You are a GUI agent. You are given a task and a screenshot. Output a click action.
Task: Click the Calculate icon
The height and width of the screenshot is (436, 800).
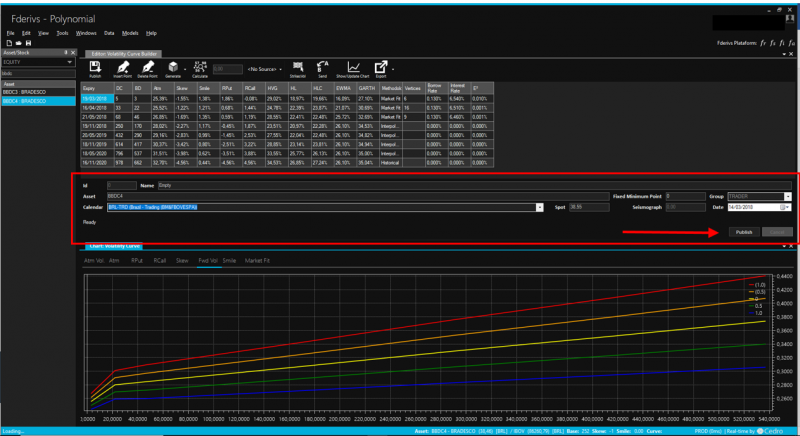[199, 67]
